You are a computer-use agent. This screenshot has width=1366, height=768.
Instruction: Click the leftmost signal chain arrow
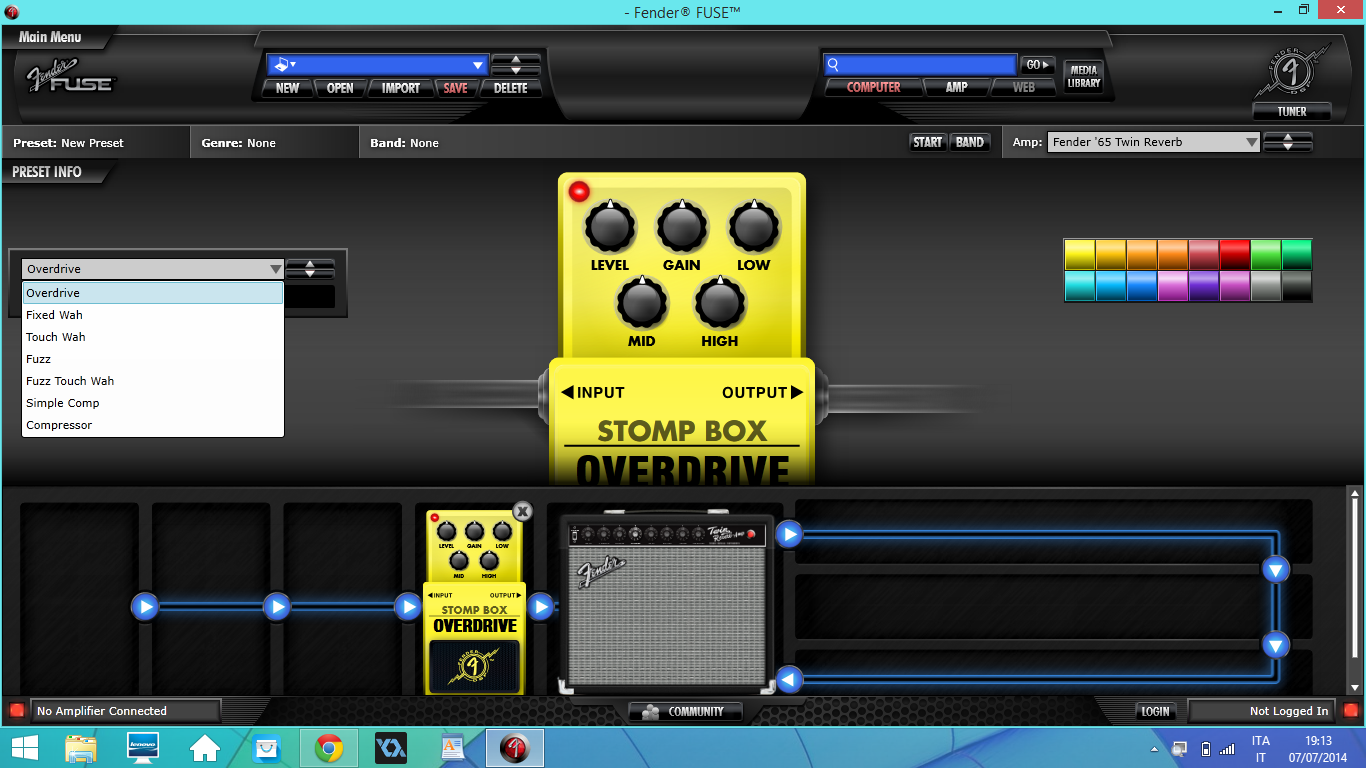coord(145,606)
